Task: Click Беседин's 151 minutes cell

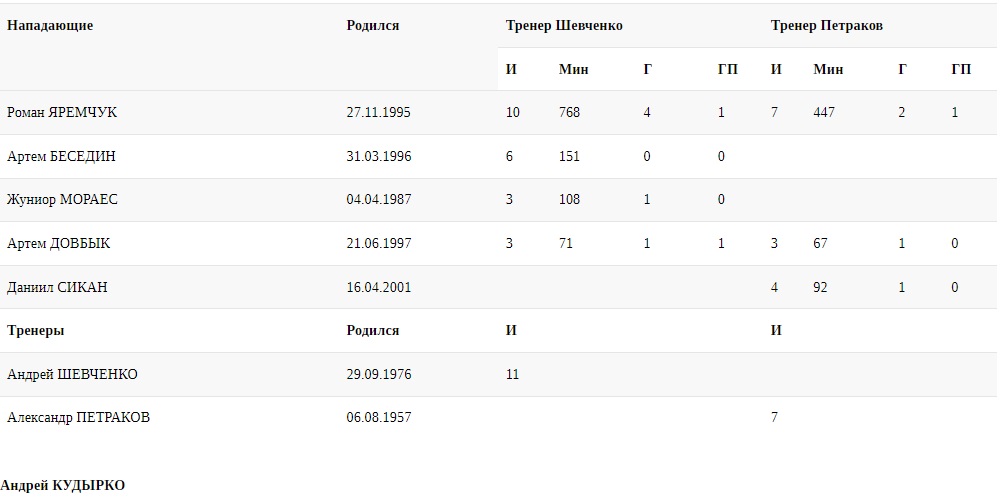Action: 569,157
